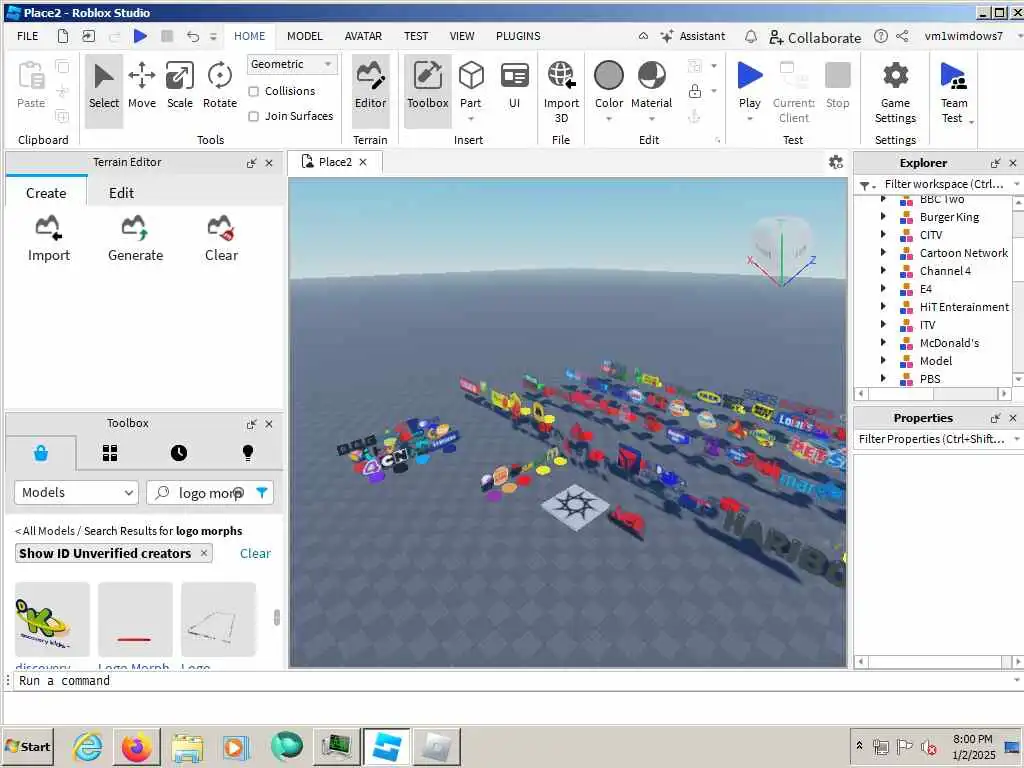Switch to the VIEW ribbon tab
The height and width of the screenshot is (768, 1024).
(462, 36)
